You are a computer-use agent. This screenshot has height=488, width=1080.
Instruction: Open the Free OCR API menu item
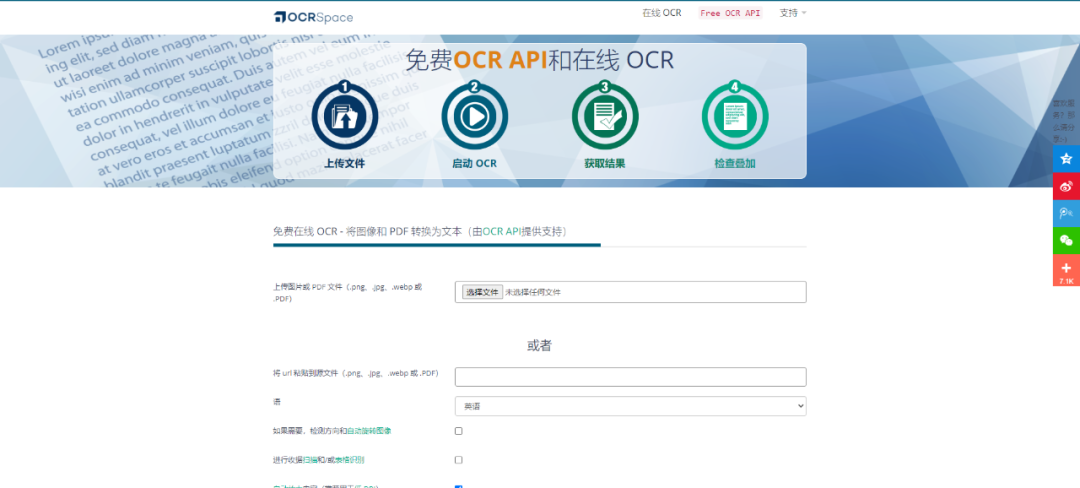(x=730, y=13)
